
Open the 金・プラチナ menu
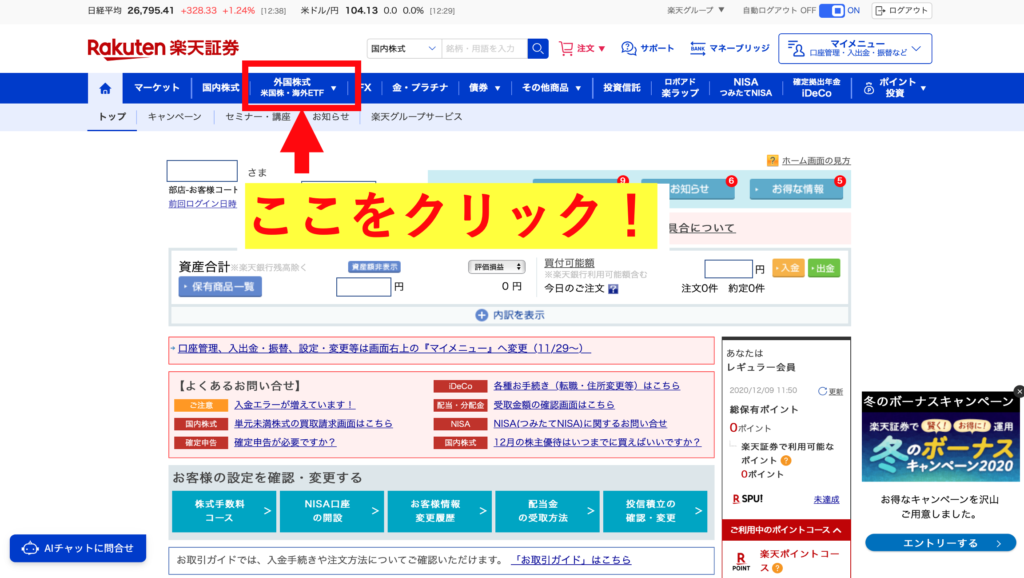pos(420,88)
